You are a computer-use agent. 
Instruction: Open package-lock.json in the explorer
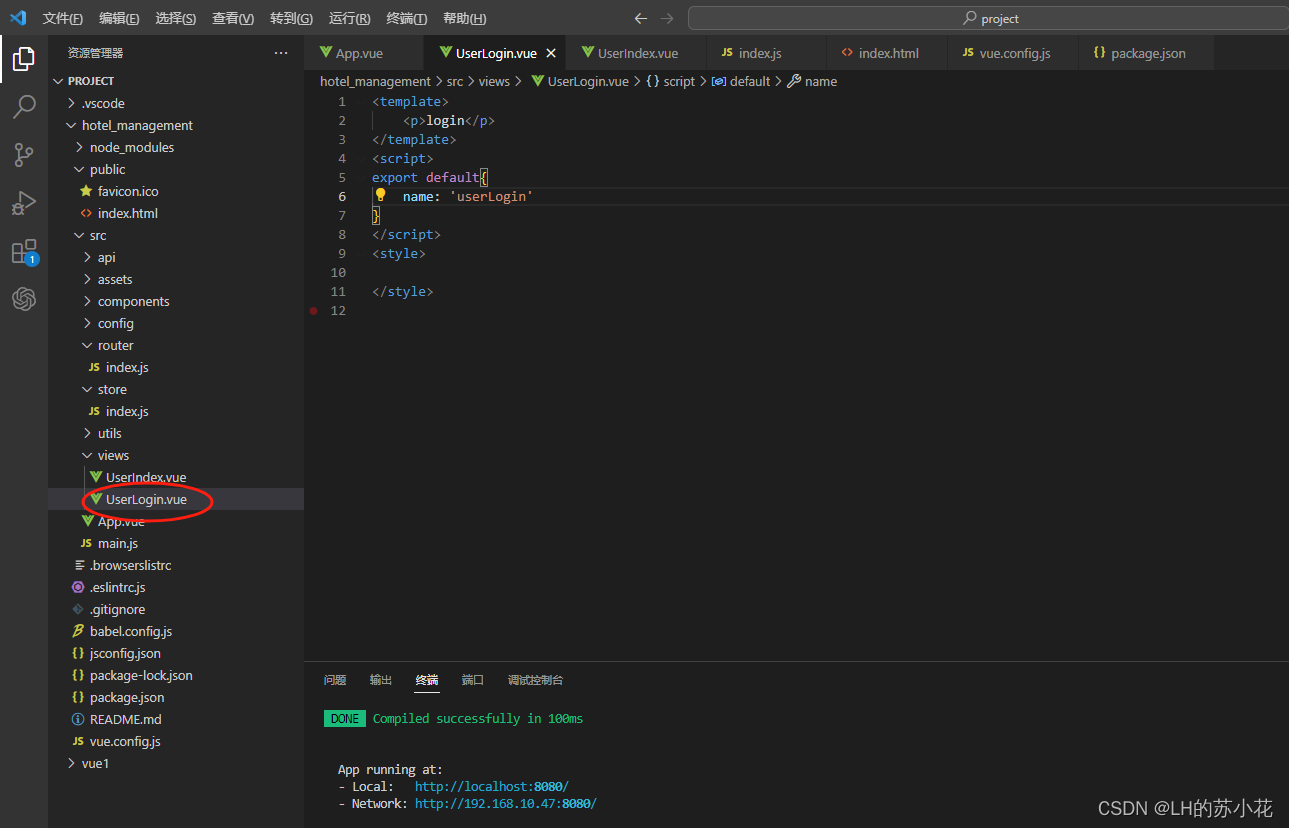click(176, 675)
